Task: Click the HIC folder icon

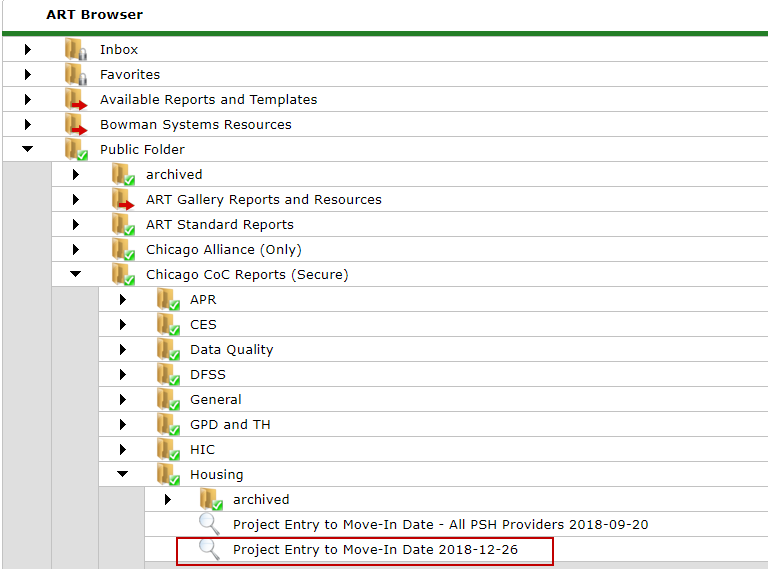Action: pos(168,450)
